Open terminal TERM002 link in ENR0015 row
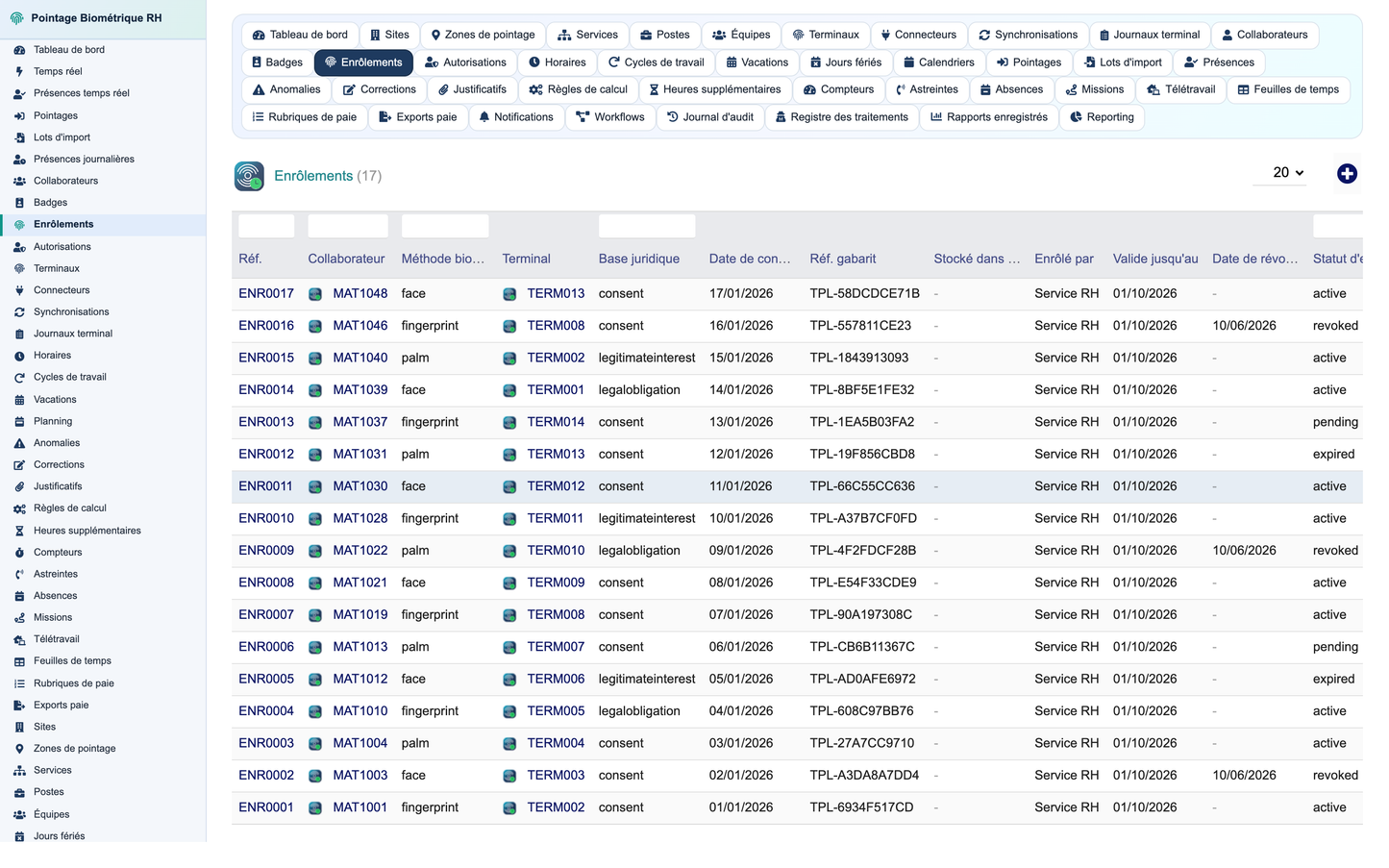This screenshot has width=1389, height=868. (556, 358)
